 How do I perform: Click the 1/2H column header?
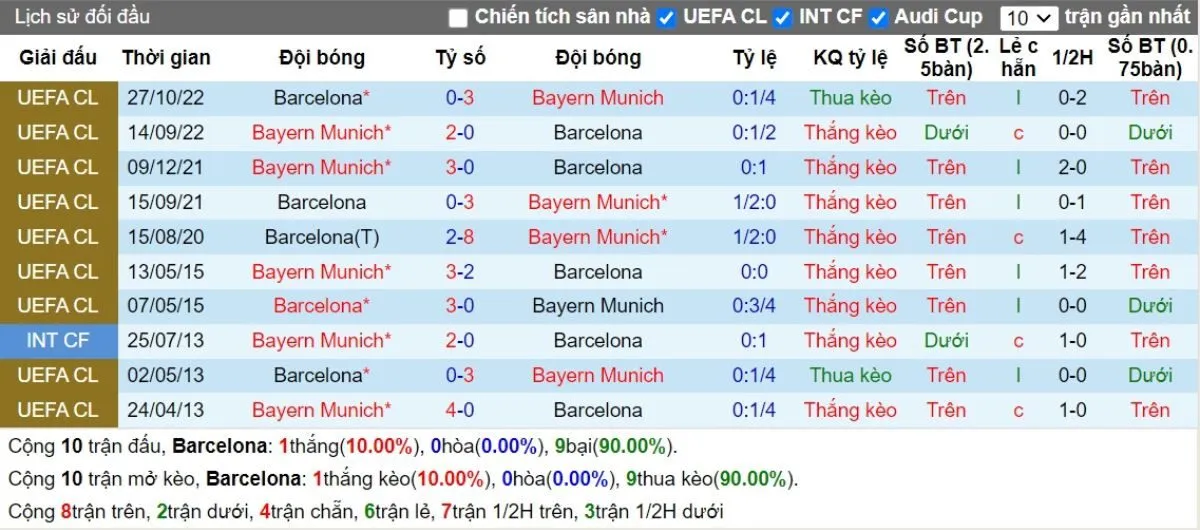[1073, 58]
